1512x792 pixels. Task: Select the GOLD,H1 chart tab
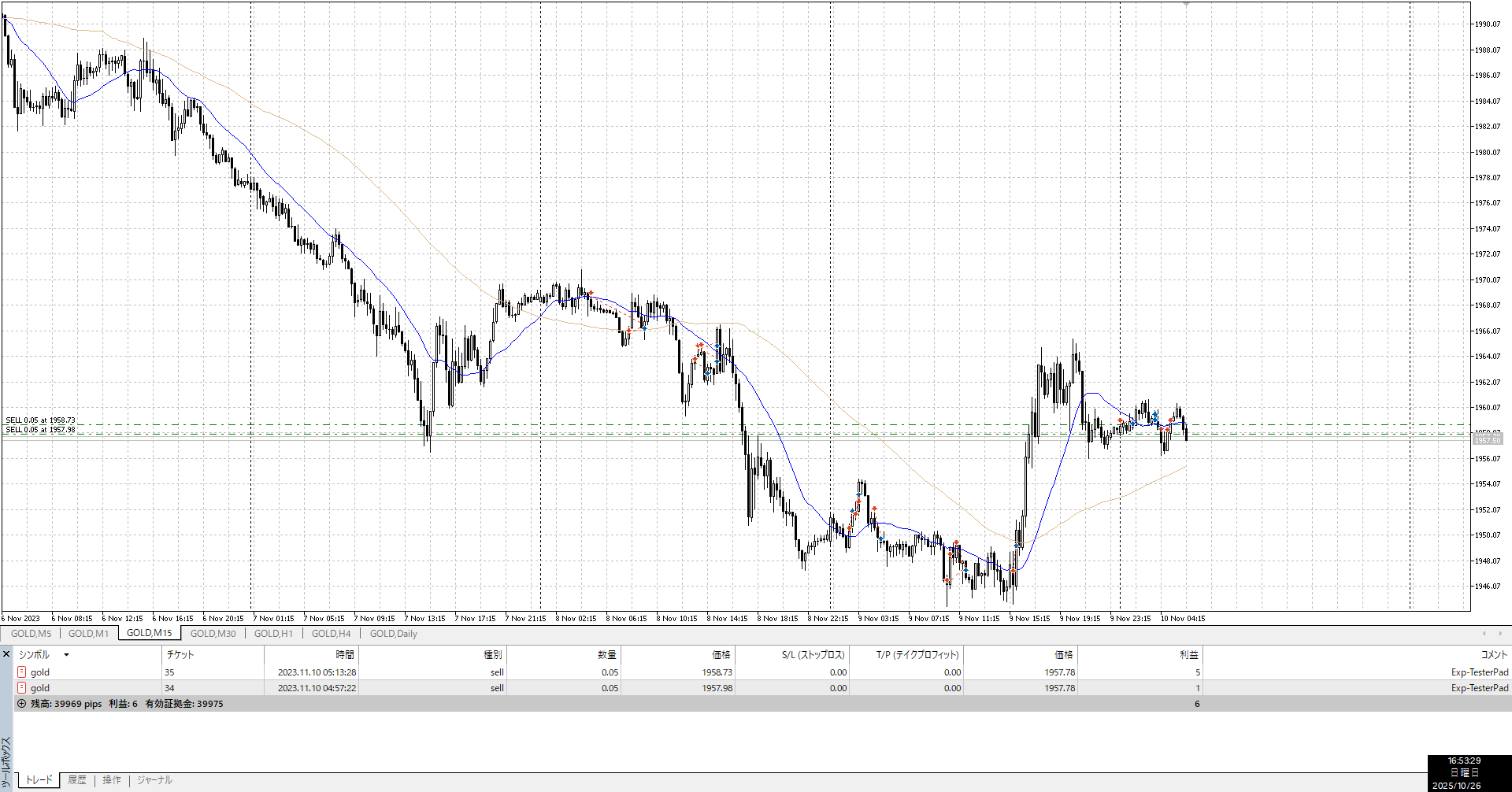coord(273,634)
